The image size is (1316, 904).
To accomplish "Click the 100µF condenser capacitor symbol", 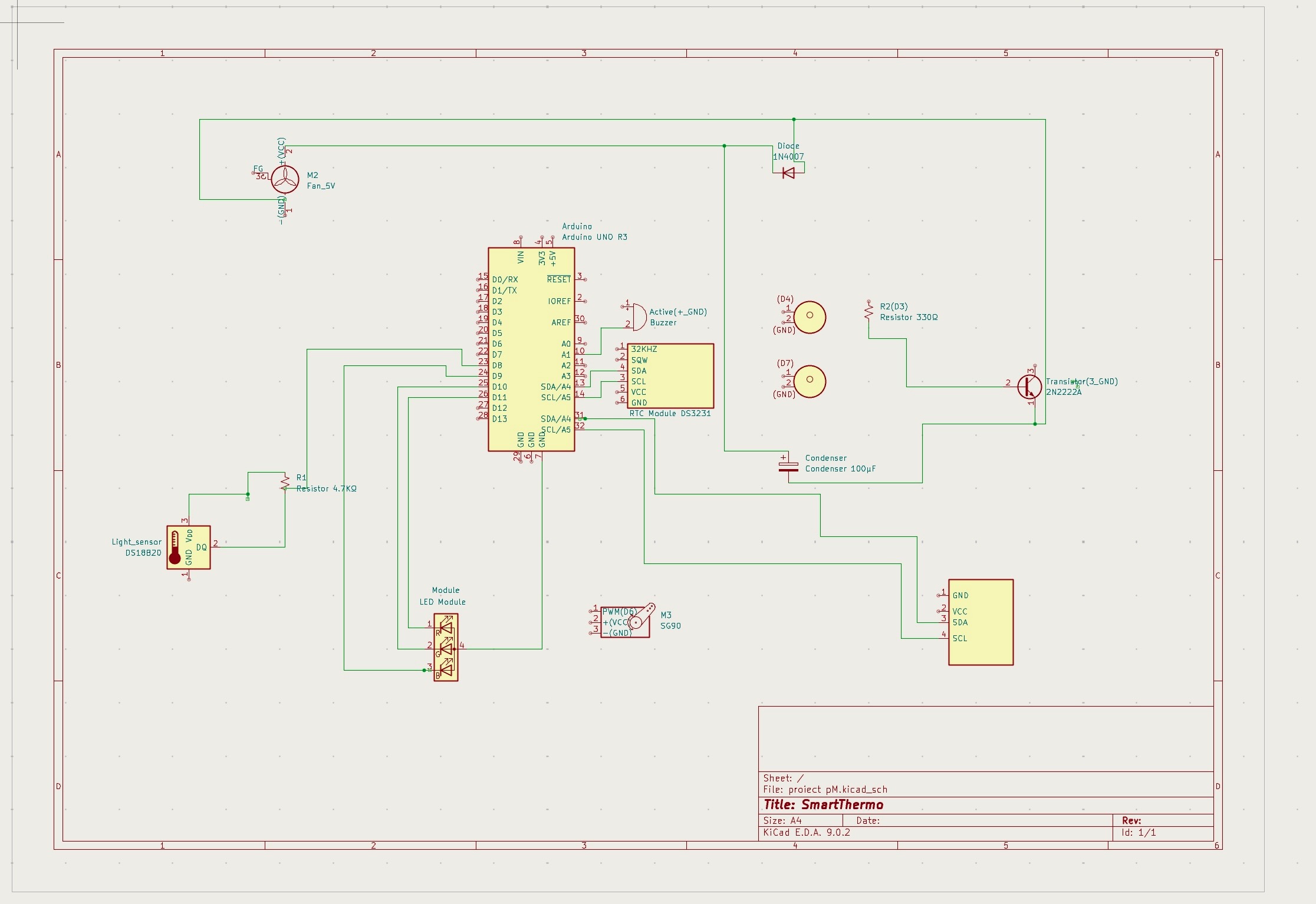I will [788, 466].
